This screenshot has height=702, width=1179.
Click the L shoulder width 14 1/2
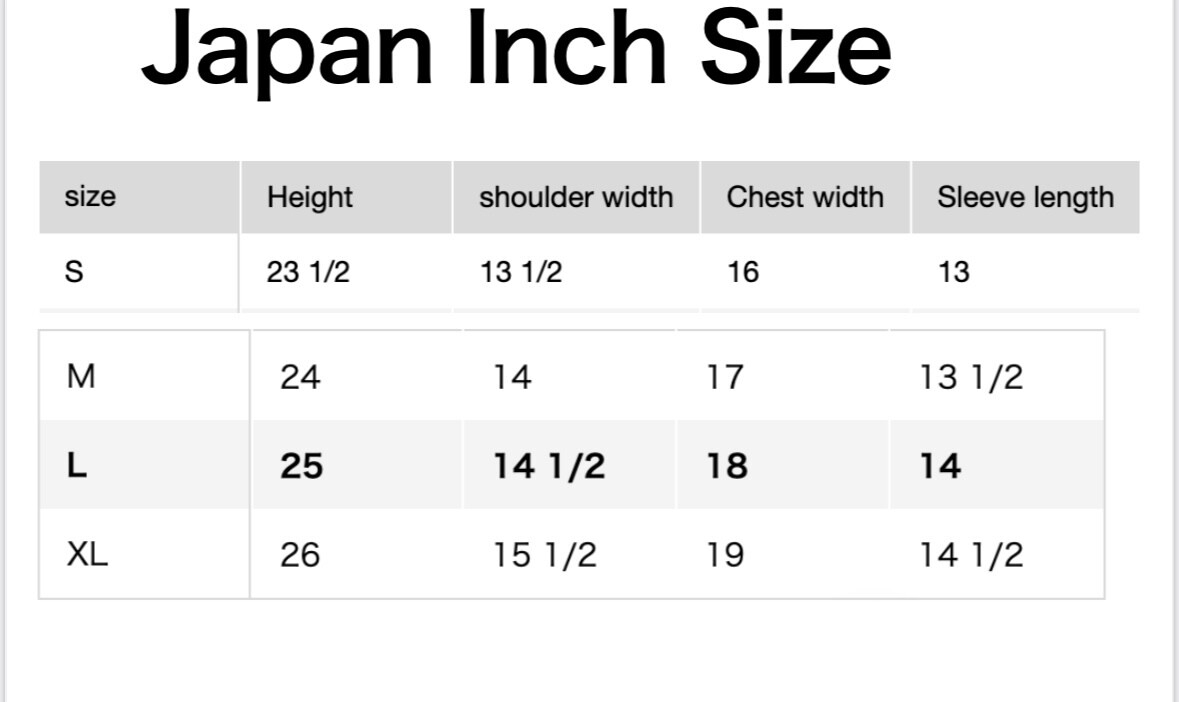[x=549, y=466]
